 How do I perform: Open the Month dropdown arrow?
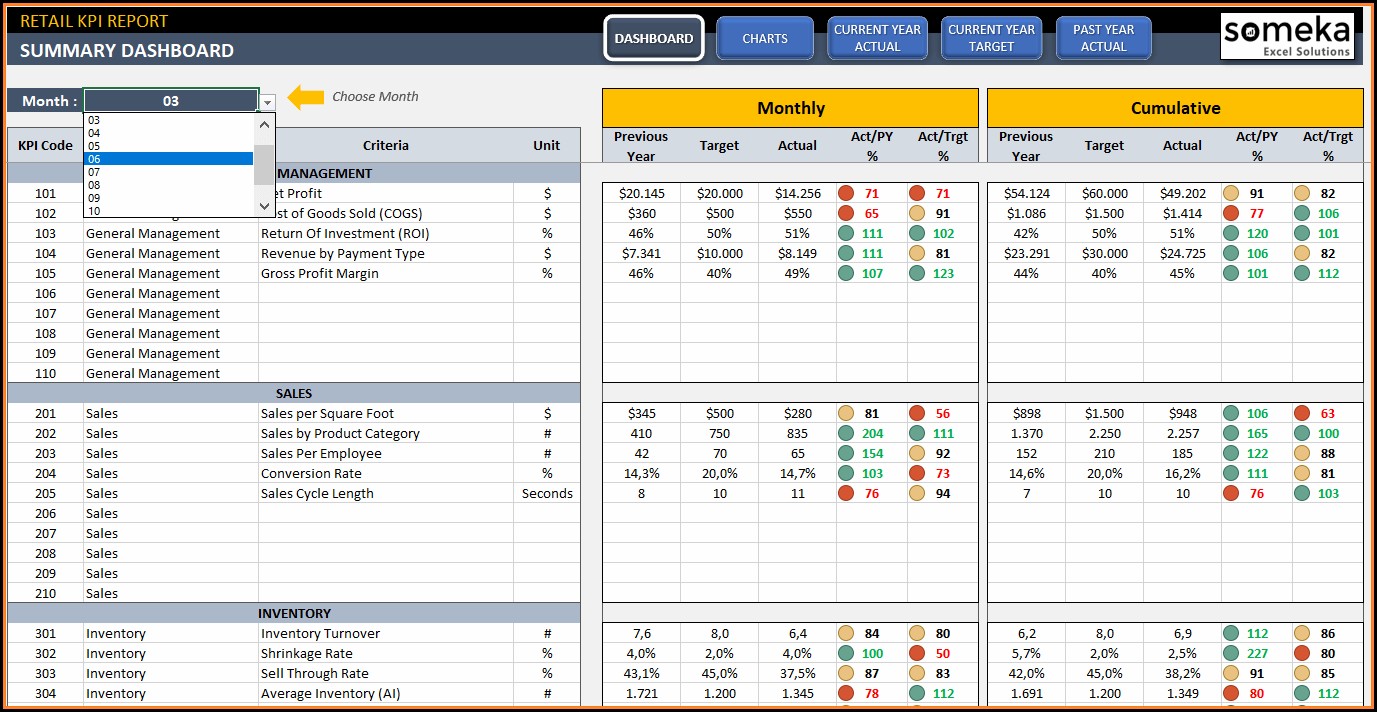click(267, 102)
